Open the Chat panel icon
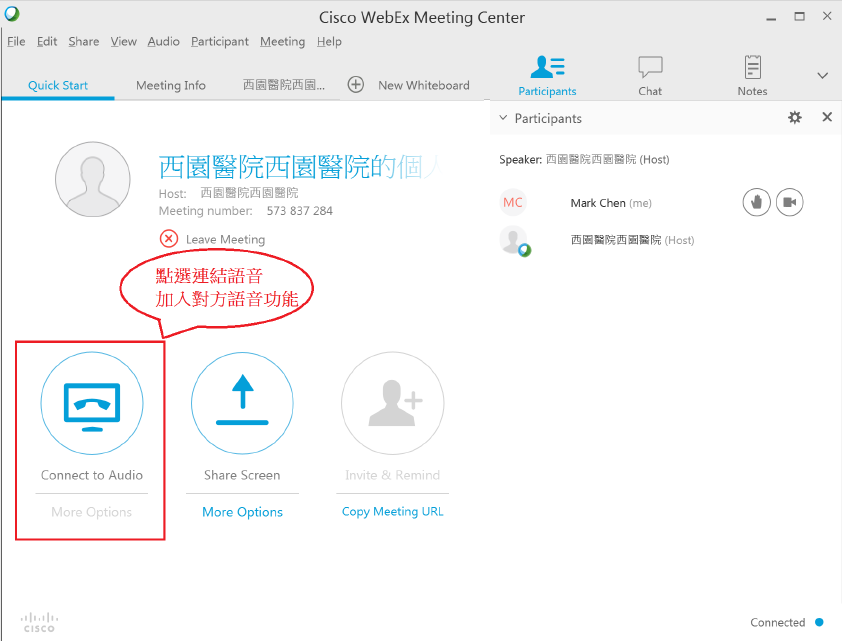The width and height of the screenshot is (842, 641). coord(650,68)
